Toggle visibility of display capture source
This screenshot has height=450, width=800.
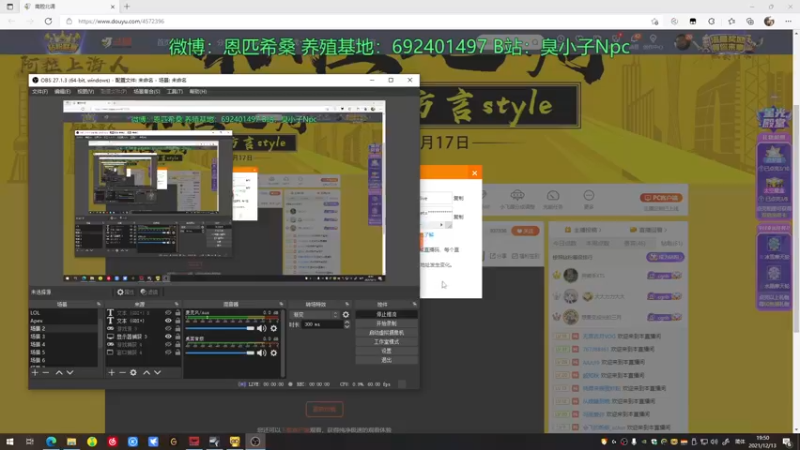pyautogui.click(x=168, y=336)
